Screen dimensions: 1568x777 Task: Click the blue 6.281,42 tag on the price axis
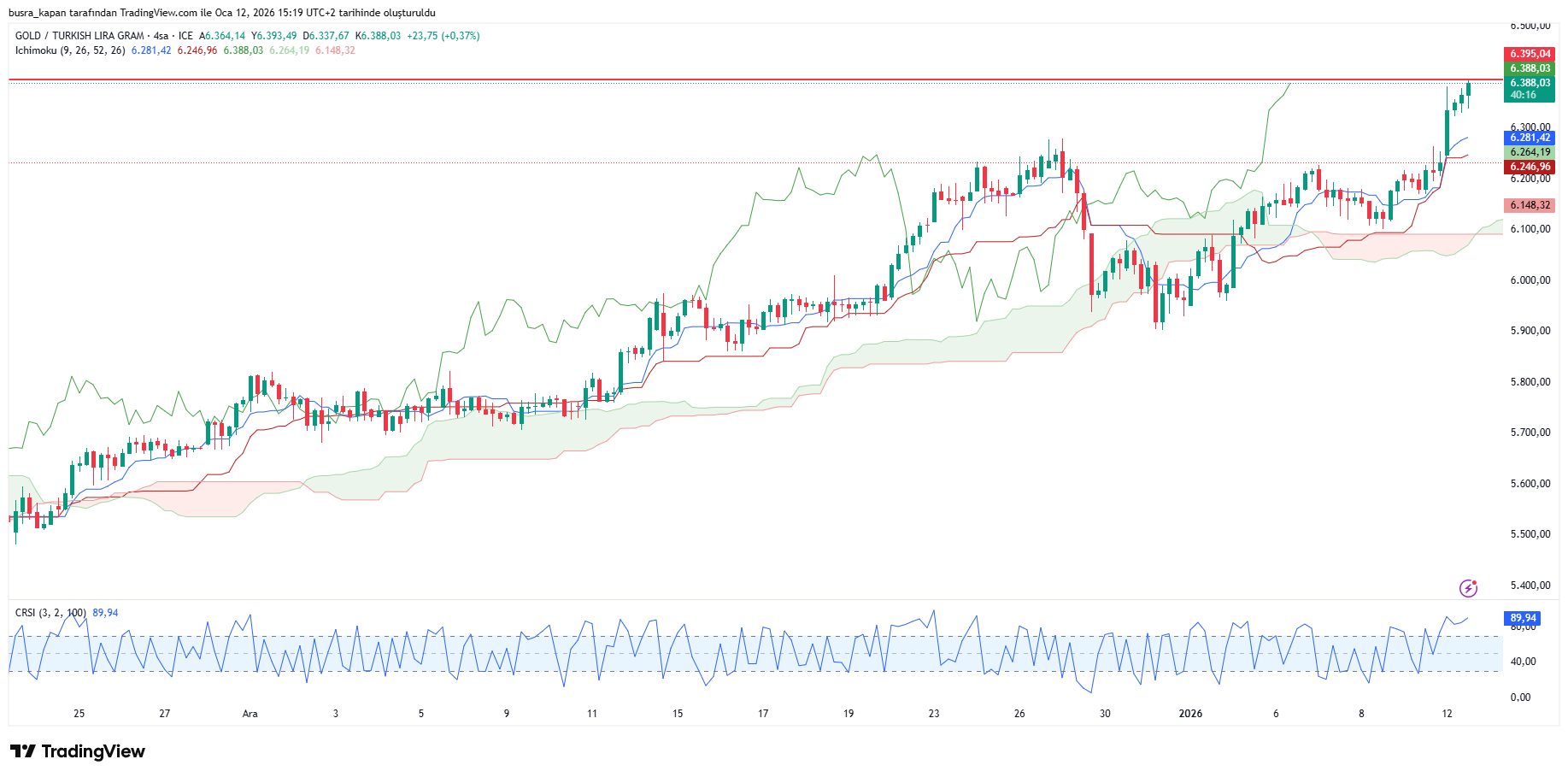pos(1529,138)
